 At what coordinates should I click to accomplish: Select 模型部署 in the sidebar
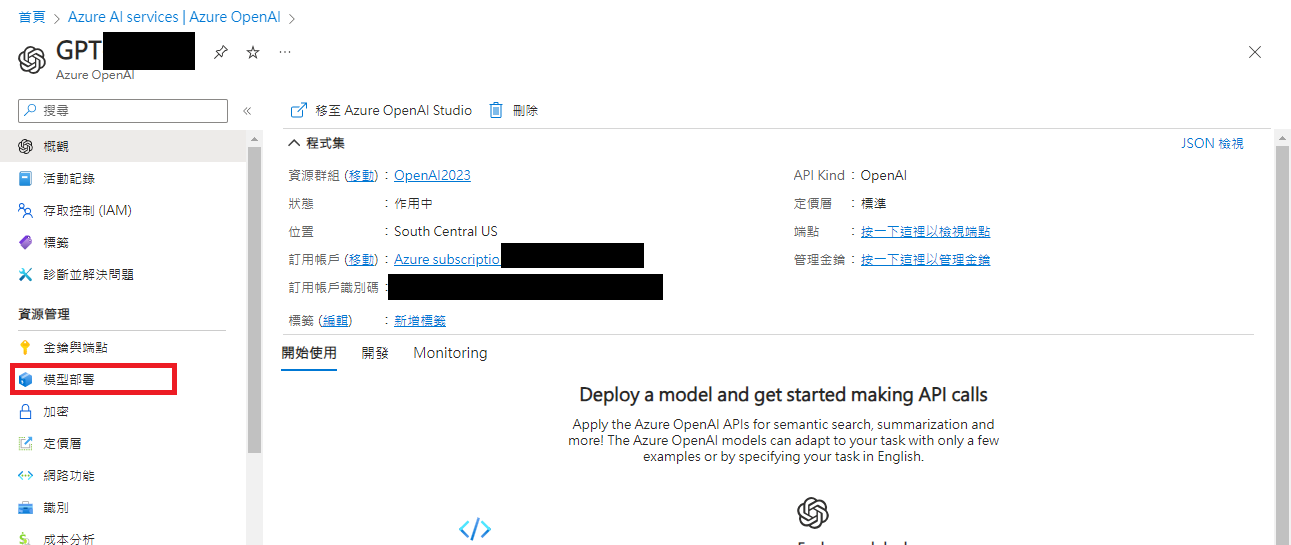69,380
